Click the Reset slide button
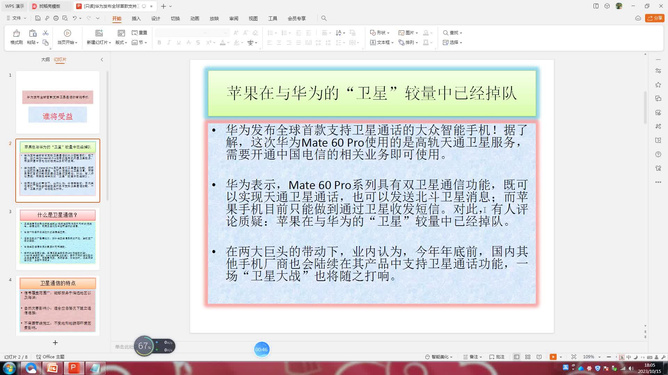The width and height of the screenshot is (668, 375). (x=139, y=33)
